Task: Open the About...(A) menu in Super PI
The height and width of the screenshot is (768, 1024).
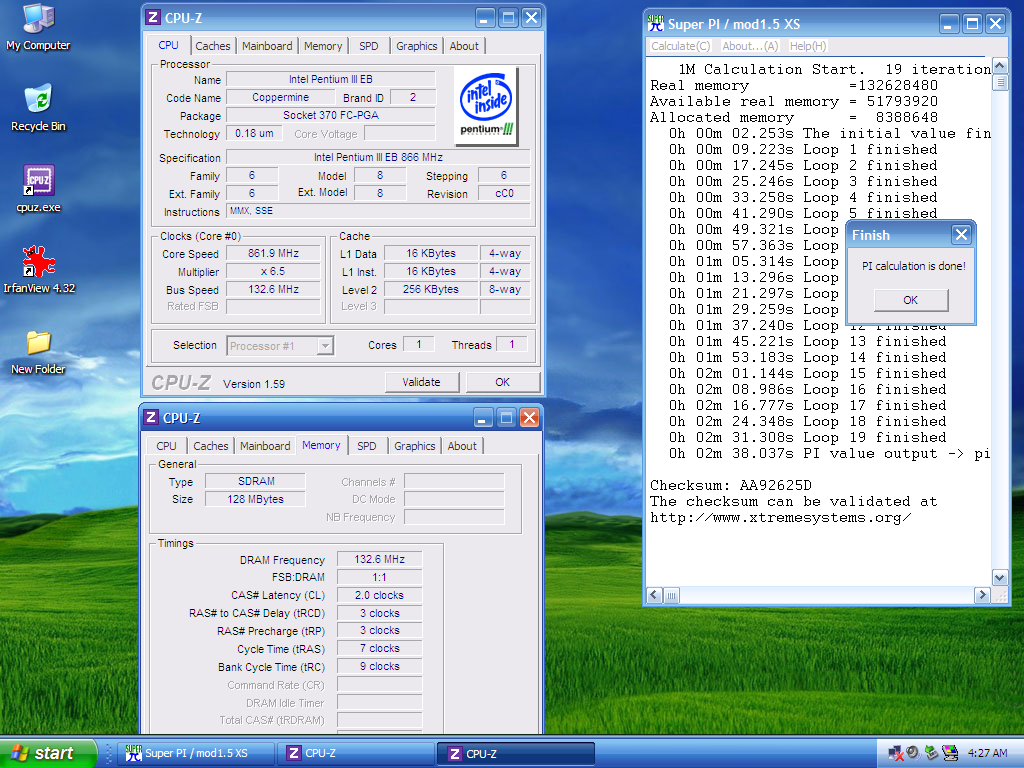Action: (750, 46)
